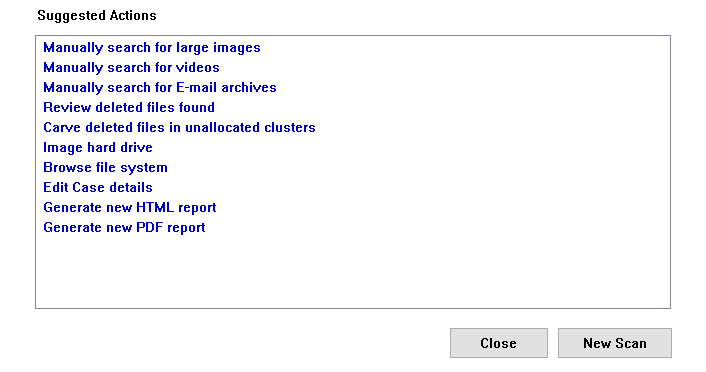Modify the case details entry

(98, 187)
